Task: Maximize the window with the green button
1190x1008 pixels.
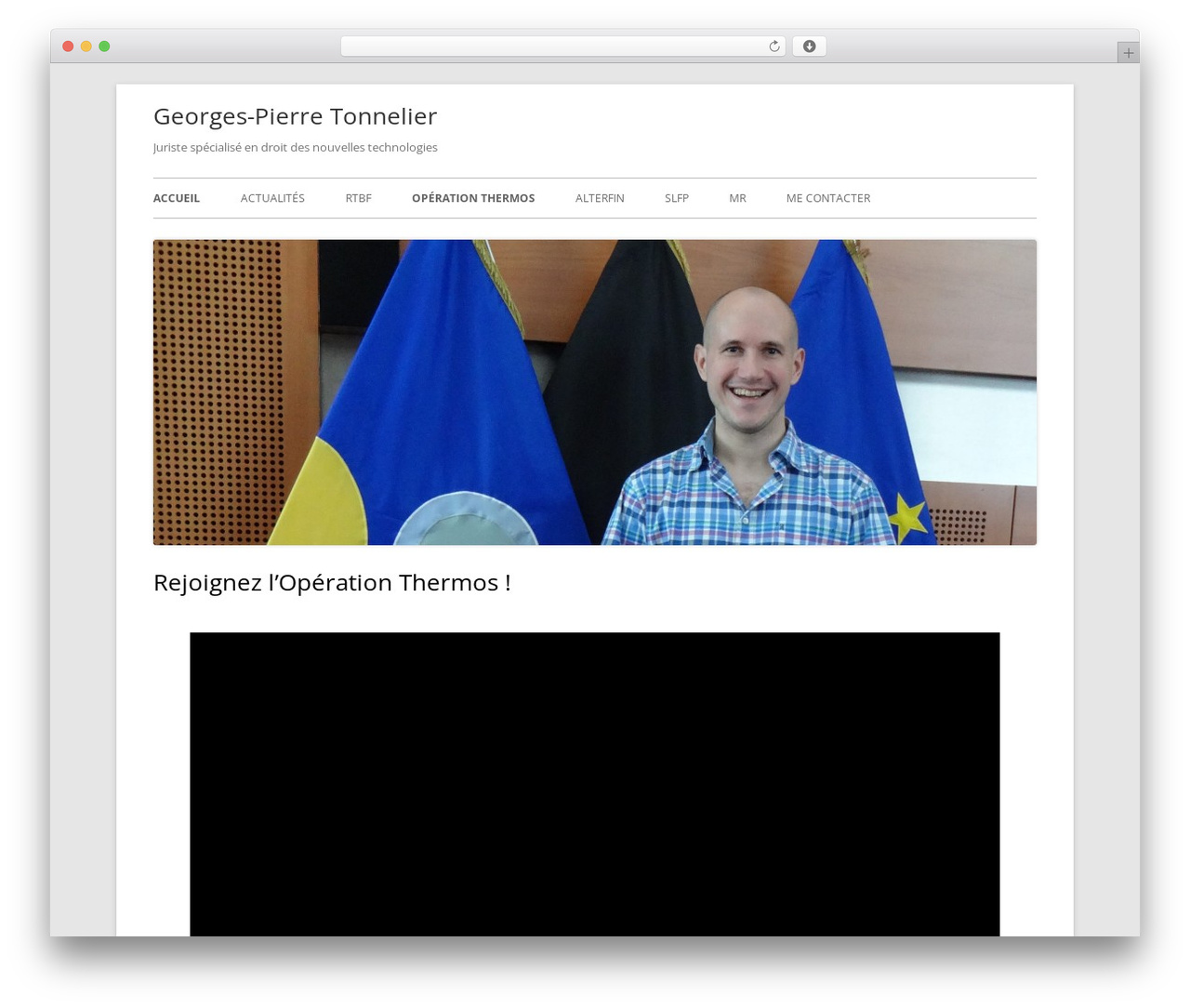Action: pos(104,46)
